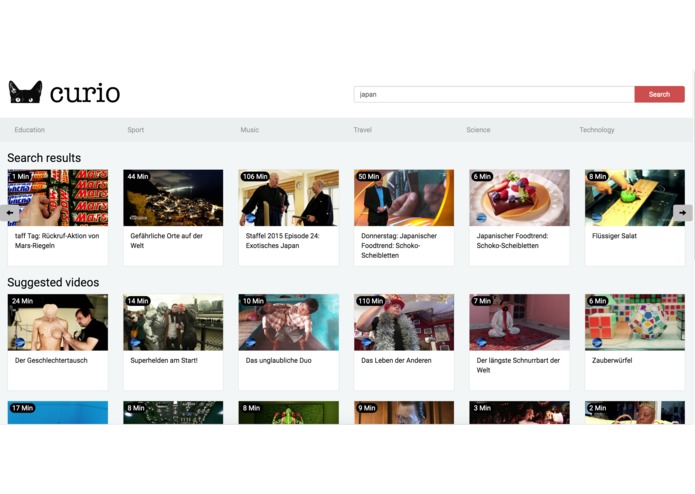The width and height of the screenshot is (695, 494).
Task: Open the Music category
Action: 250,130
